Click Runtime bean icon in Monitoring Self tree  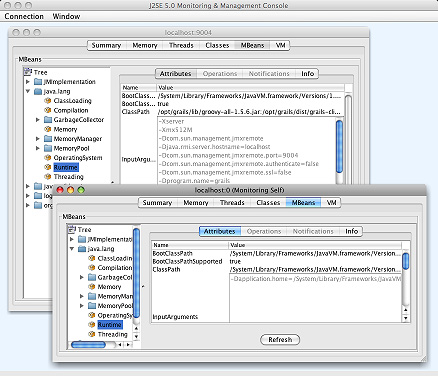pos(92,325)
